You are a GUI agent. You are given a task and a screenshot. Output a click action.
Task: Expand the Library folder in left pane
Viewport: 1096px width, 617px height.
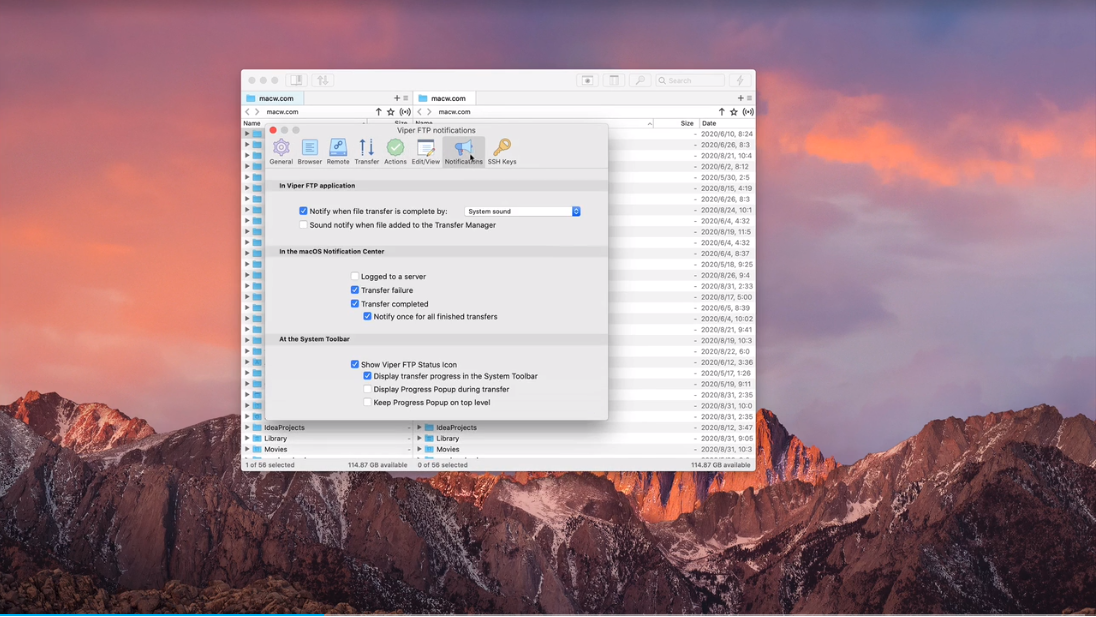click(247, 438)
